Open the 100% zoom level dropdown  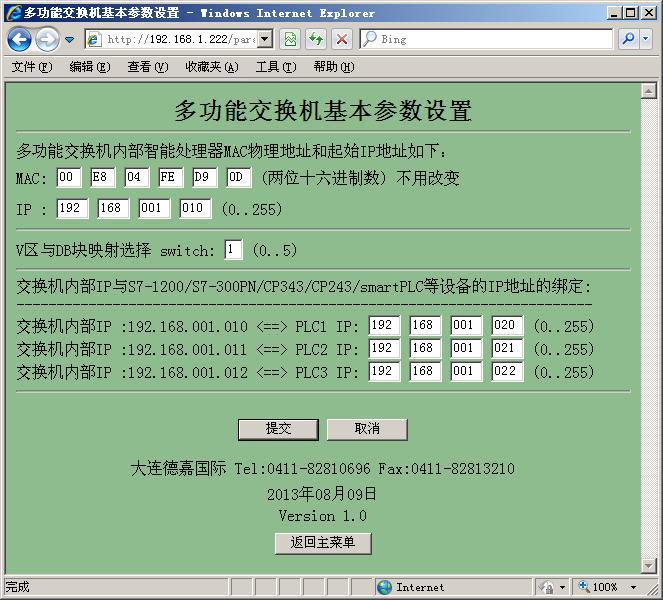pos(633,587)
